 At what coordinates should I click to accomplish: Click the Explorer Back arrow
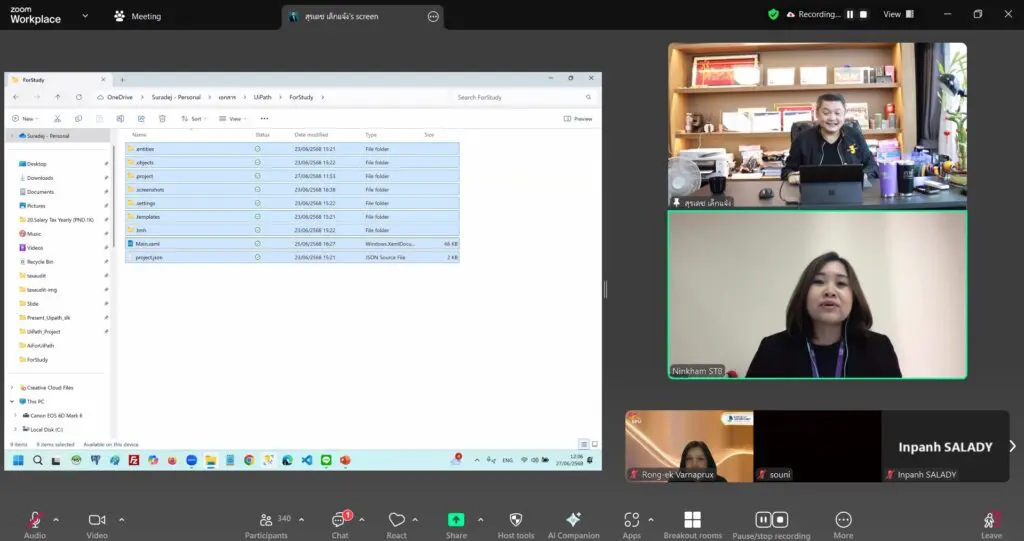pyautogui.click(x=16, y=97)
